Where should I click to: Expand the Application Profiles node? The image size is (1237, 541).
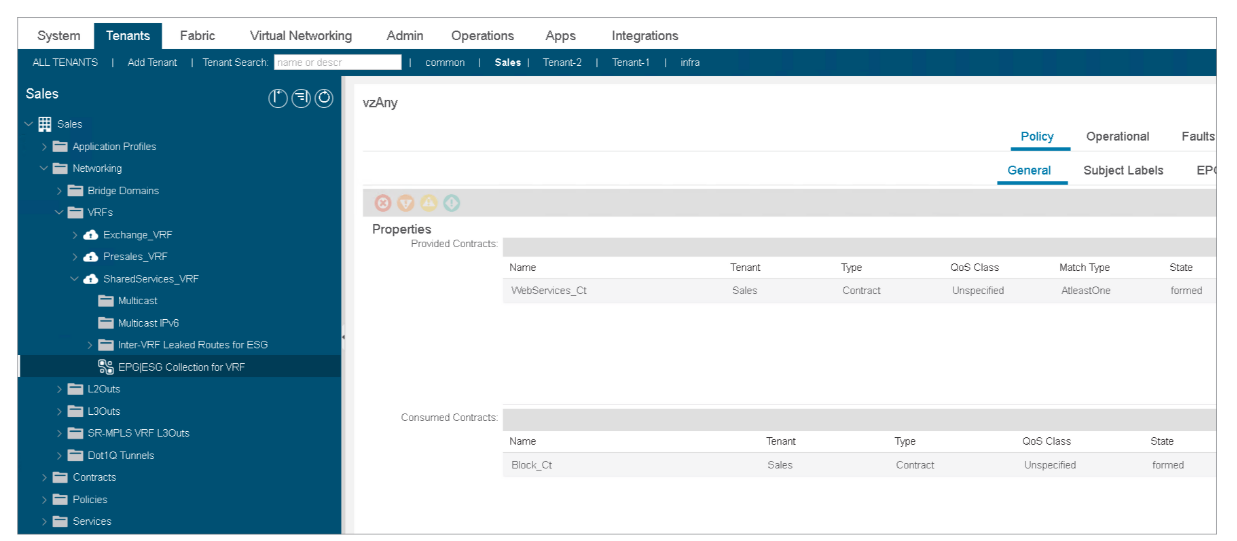(44, 146)
